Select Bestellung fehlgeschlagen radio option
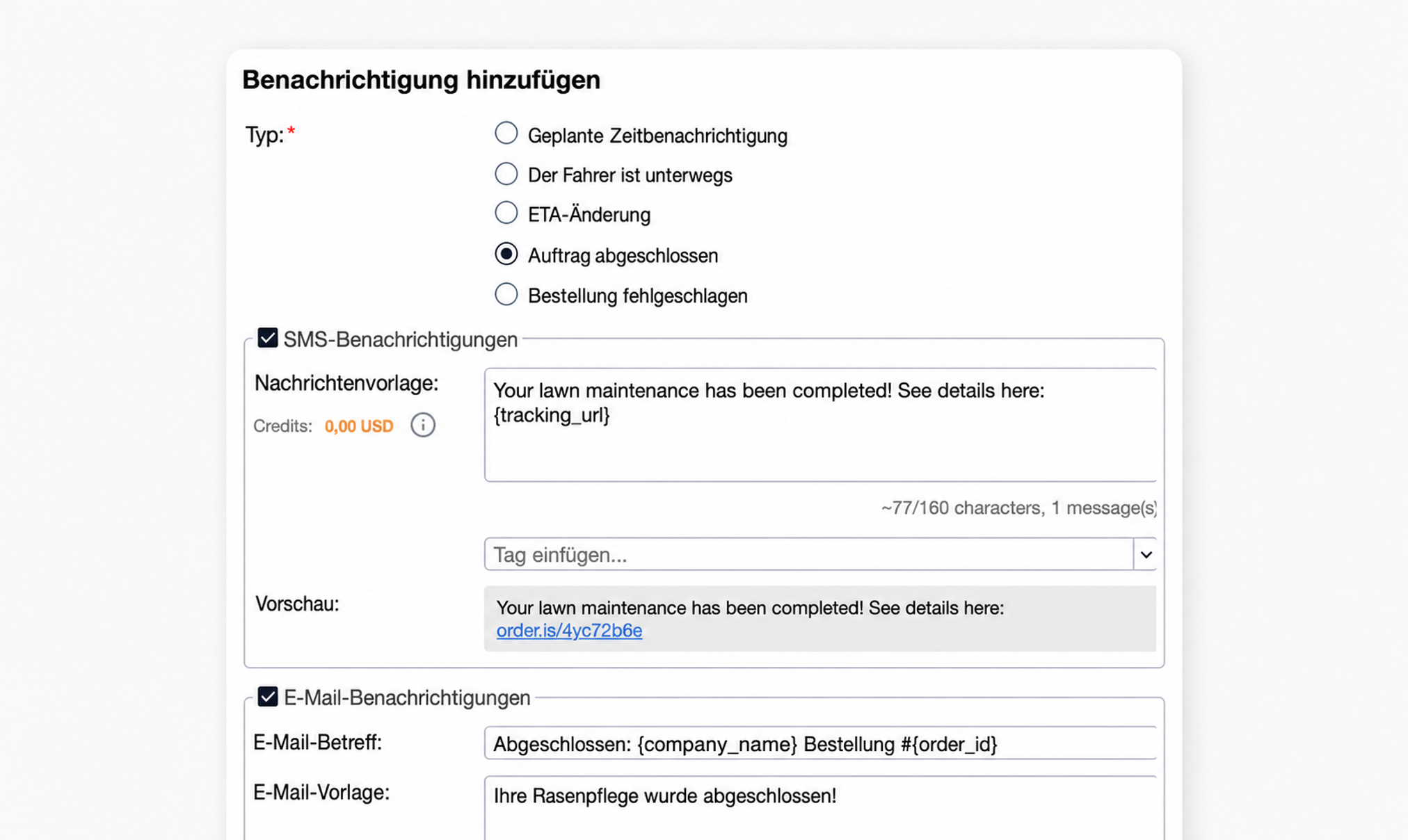 [x=506, y=294]
